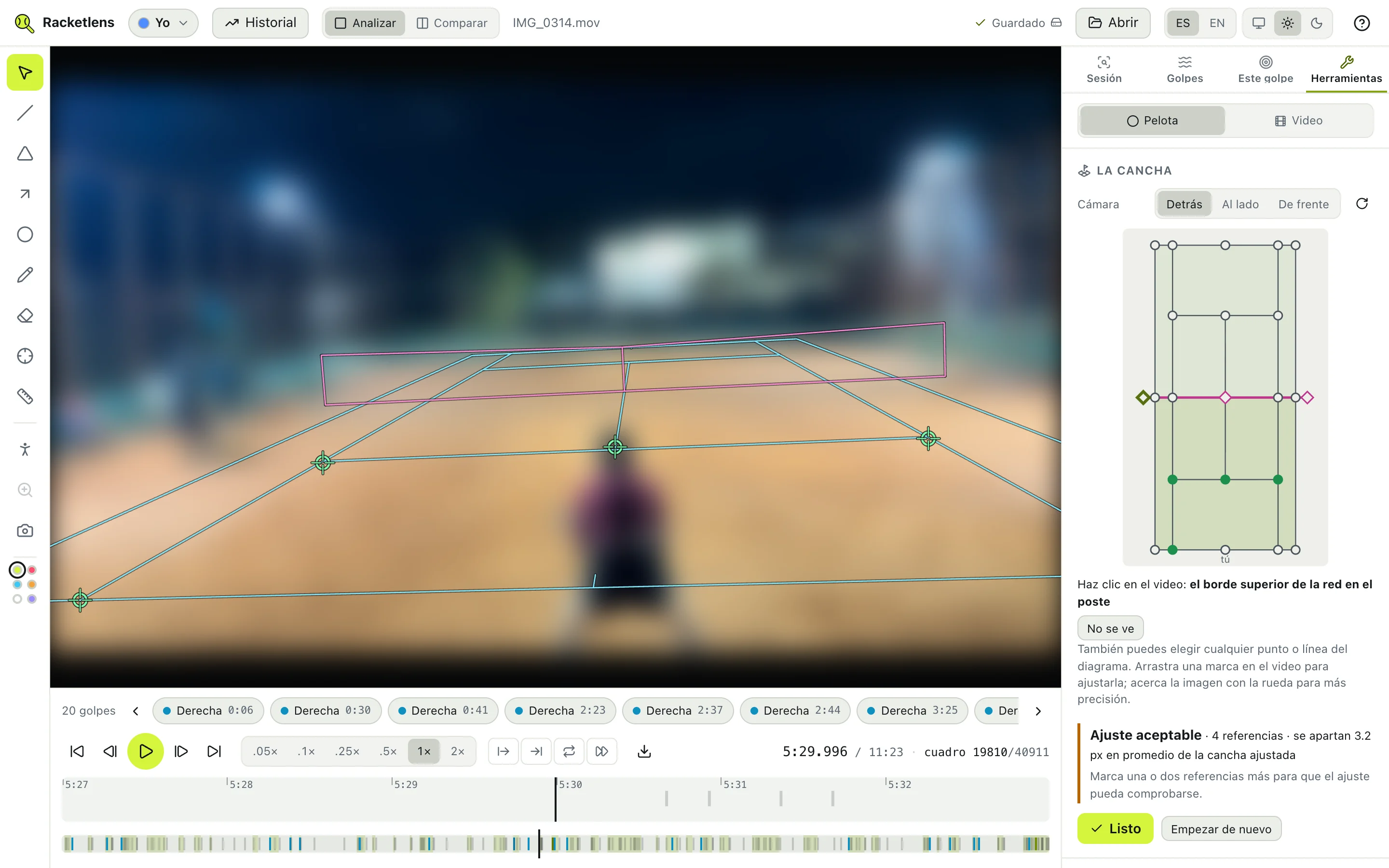Choose the .25× playback speed
This screenshot has height=868, width=1389.
tap(347, 751)
